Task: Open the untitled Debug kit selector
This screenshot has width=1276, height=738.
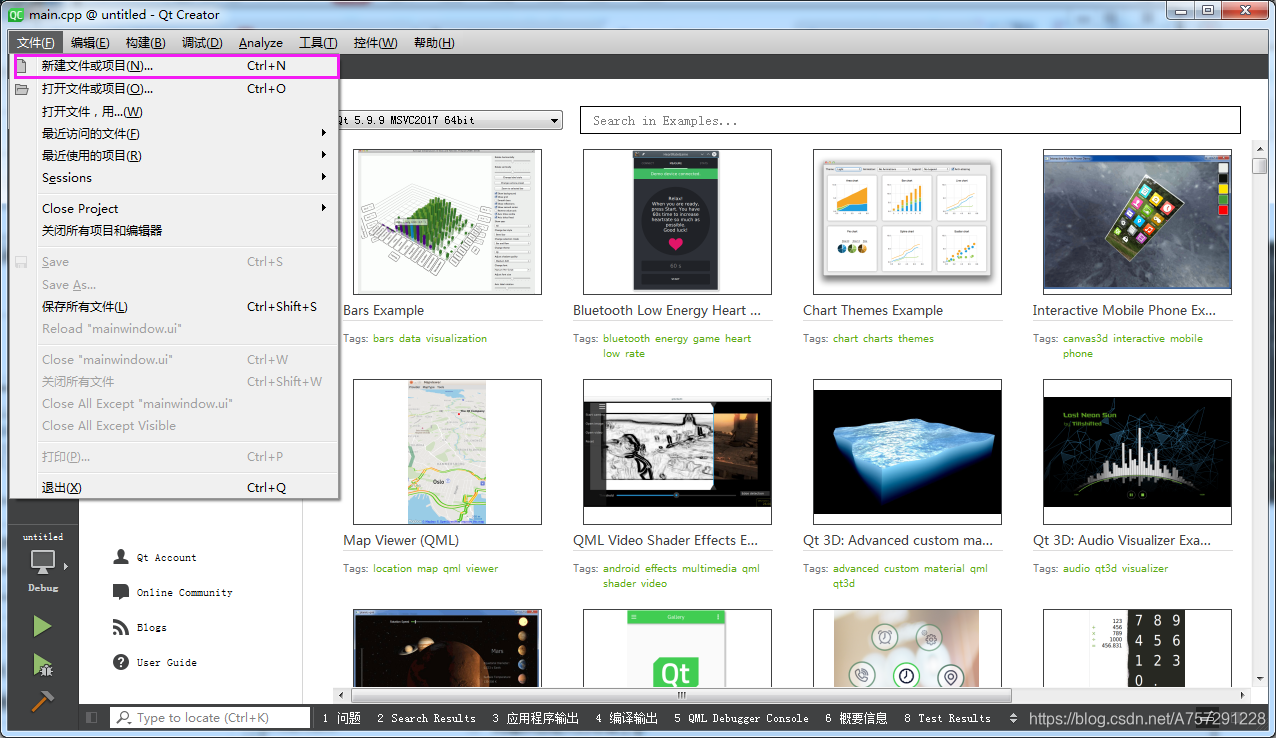Action: (43, 561)
